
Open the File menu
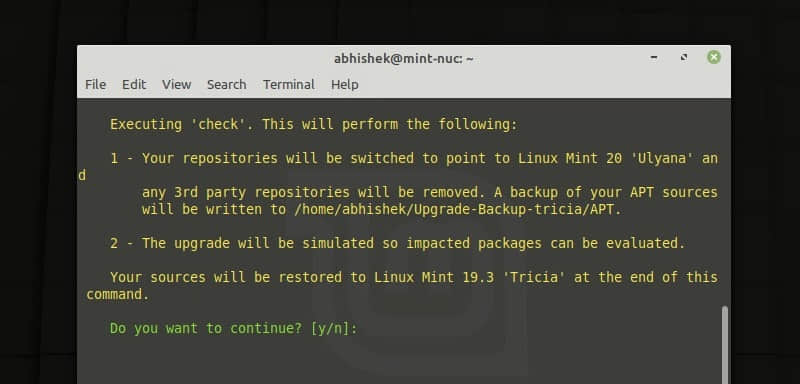pos(95,85)
